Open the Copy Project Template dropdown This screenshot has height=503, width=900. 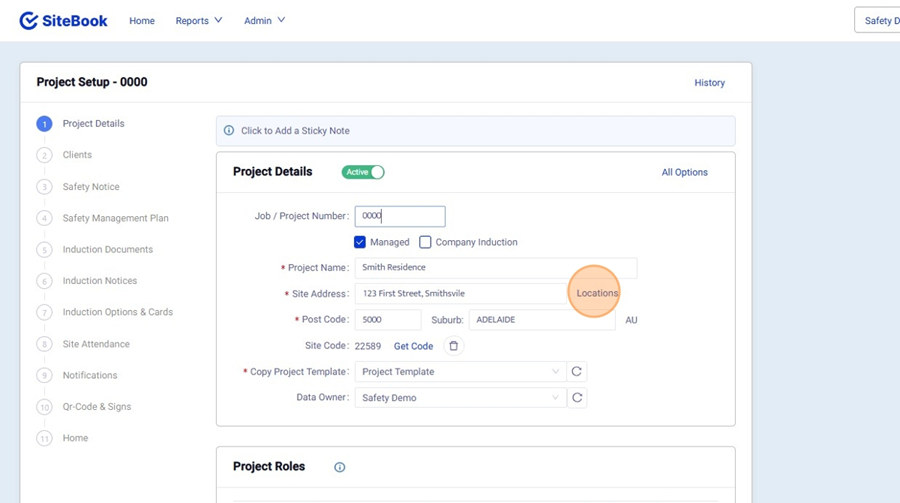point(460,372)
